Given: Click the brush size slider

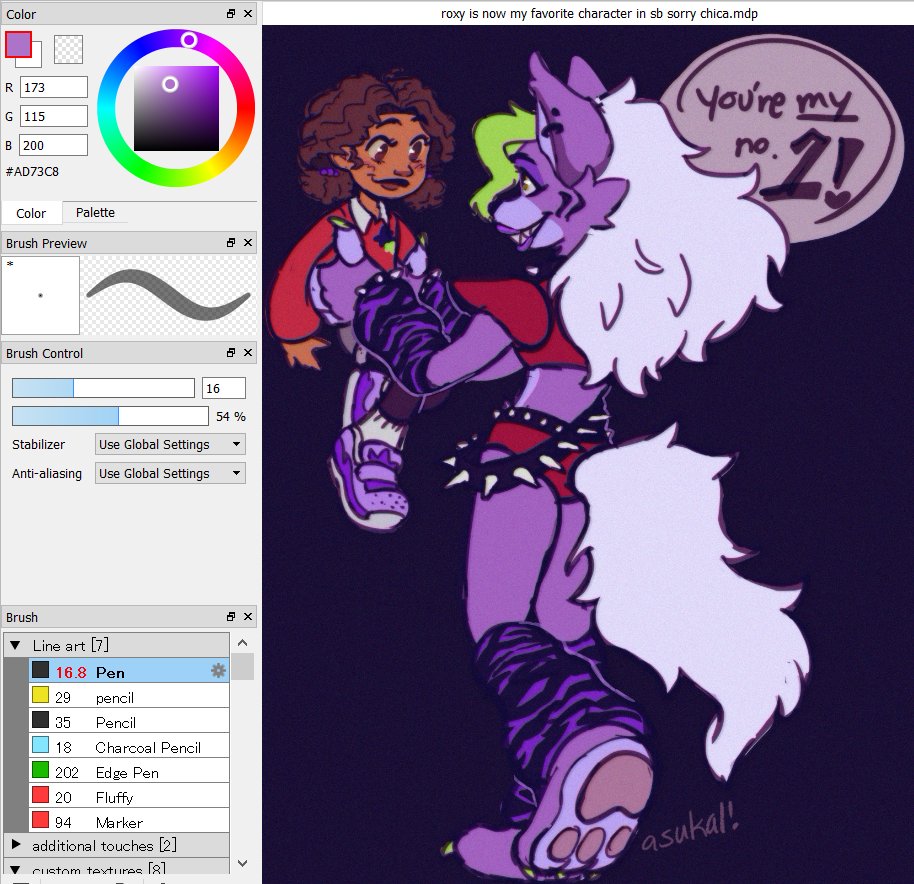Looking at the screenshot, I should pos(103,388).
